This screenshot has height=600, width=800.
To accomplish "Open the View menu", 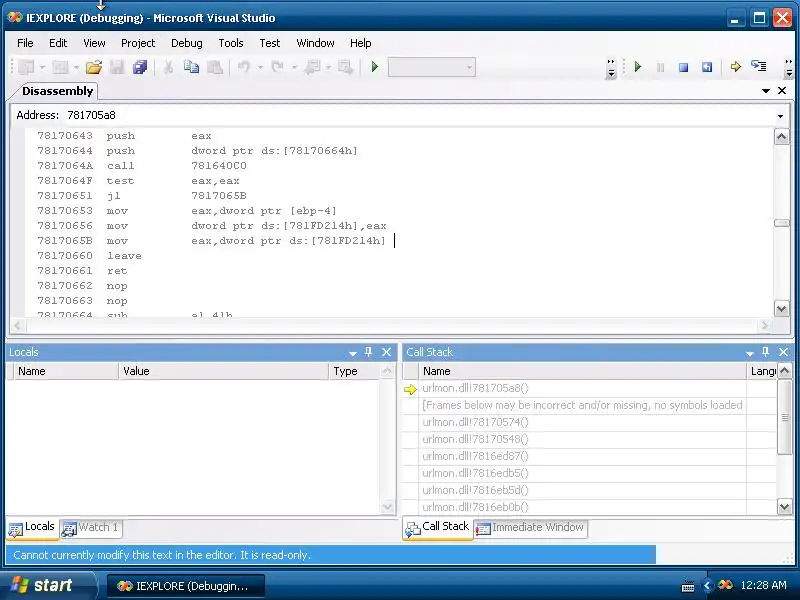I will (94, 43).
